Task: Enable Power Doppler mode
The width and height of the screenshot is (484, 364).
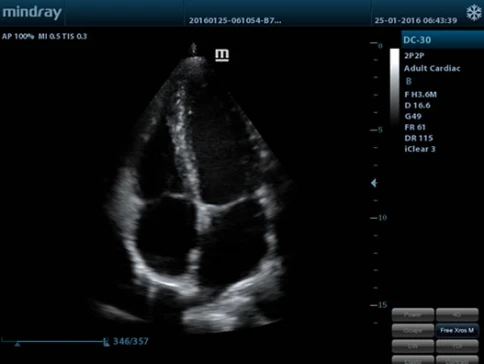Action: (x=413, y=315)
